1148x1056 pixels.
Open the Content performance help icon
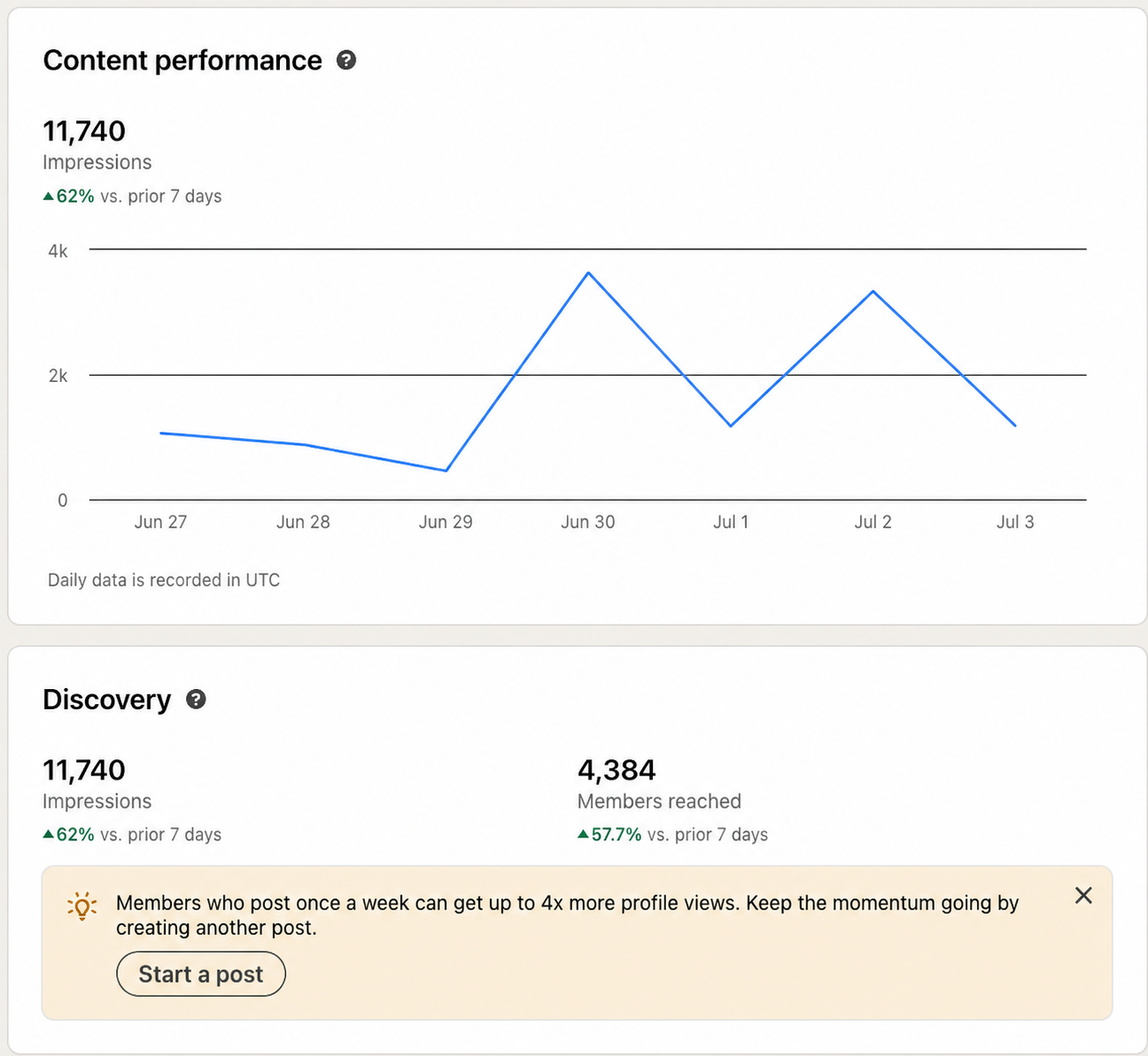pos(347,60)
